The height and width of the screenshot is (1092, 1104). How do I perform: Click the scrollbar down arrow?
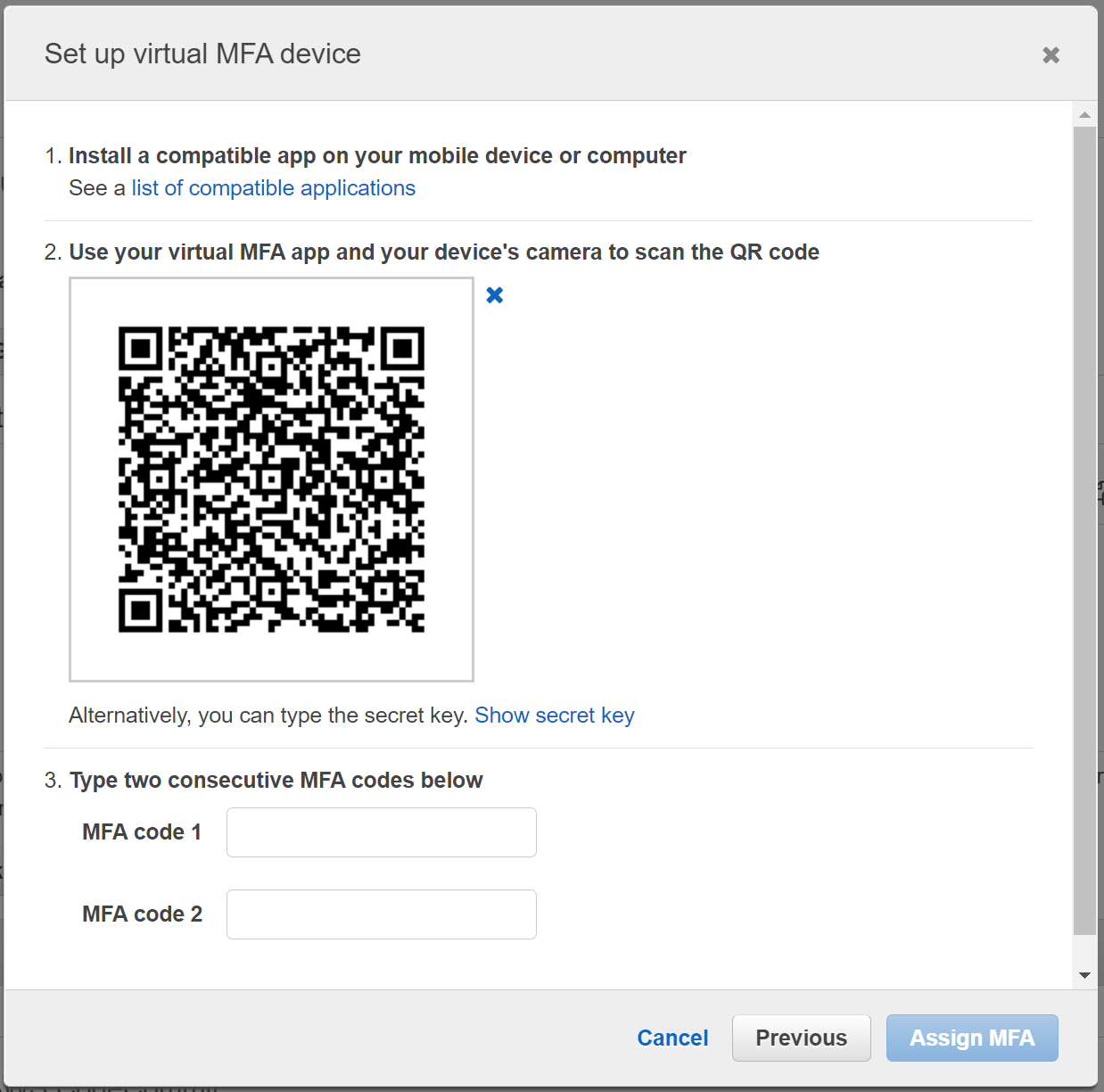(x=1084, y=975)
